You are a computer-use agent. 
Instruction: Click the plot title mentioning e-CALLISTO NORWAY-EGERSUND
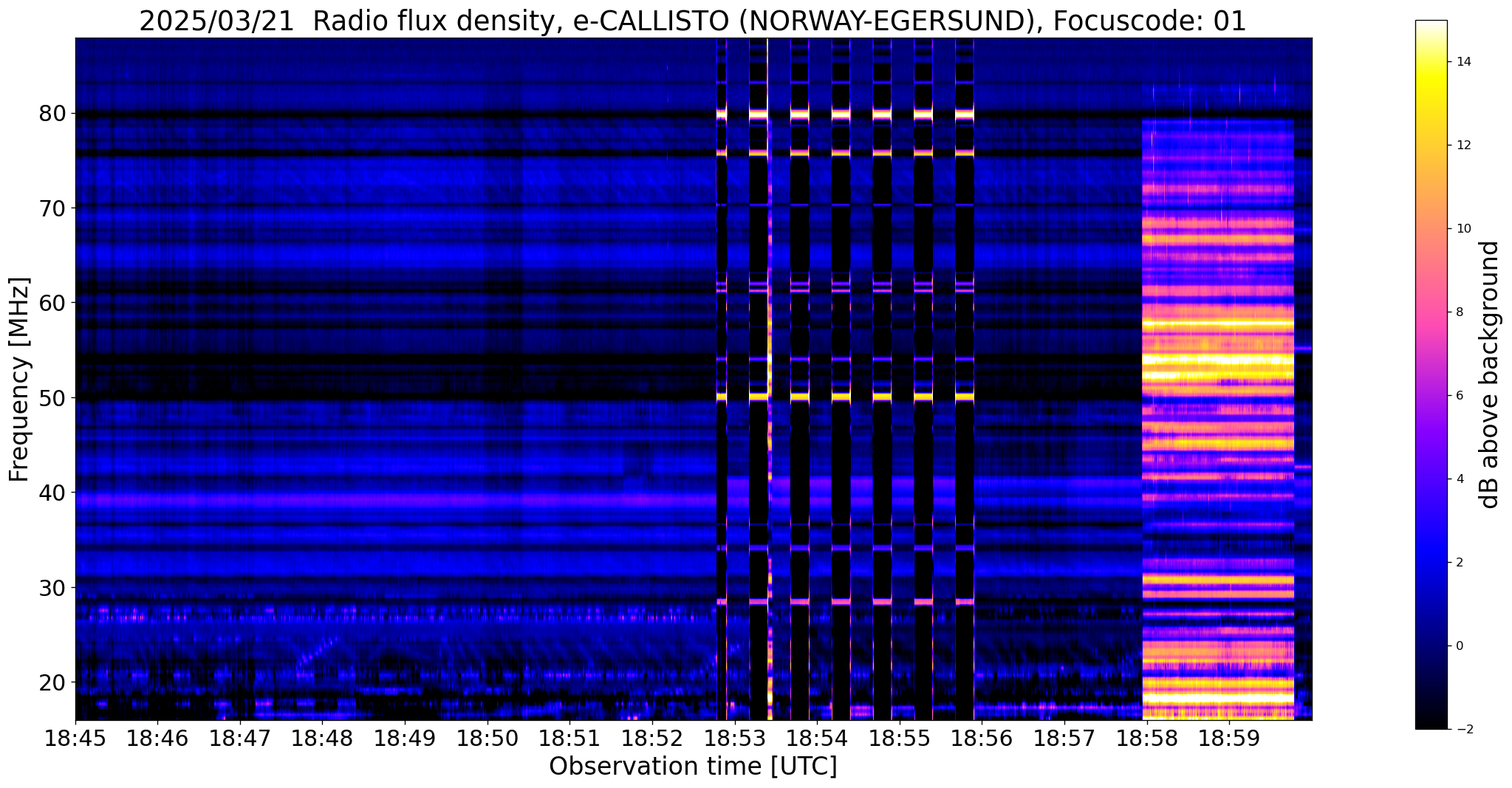pyautogui.click(x=693, y=21)
